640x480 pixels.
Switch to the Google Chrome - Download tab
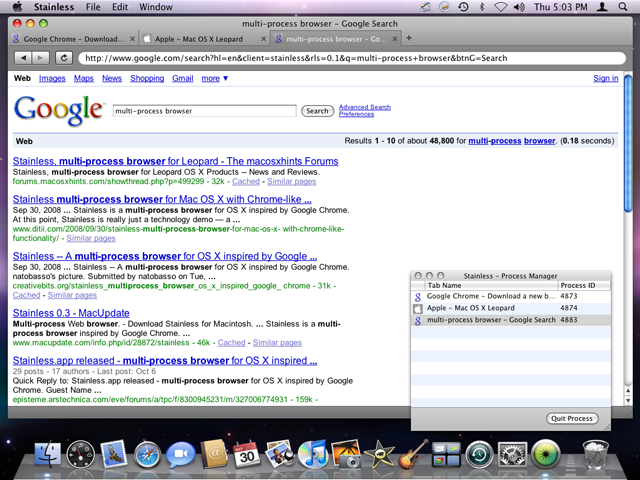73,39
